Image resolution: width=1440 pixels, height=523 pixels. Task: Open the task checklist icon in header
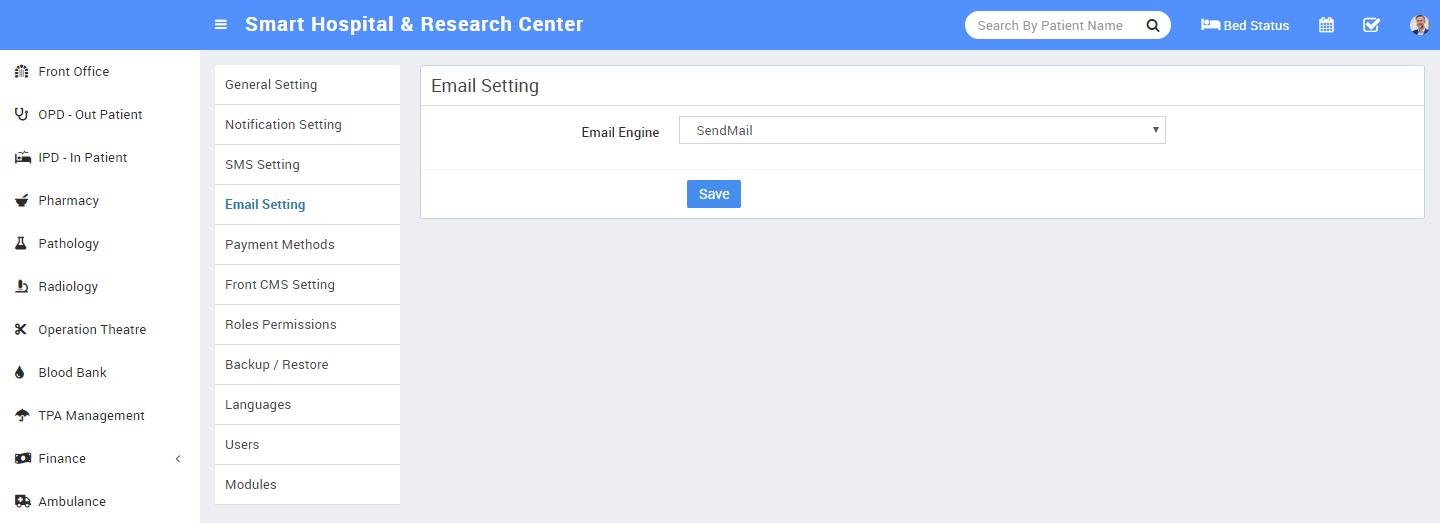point(1372,25)
